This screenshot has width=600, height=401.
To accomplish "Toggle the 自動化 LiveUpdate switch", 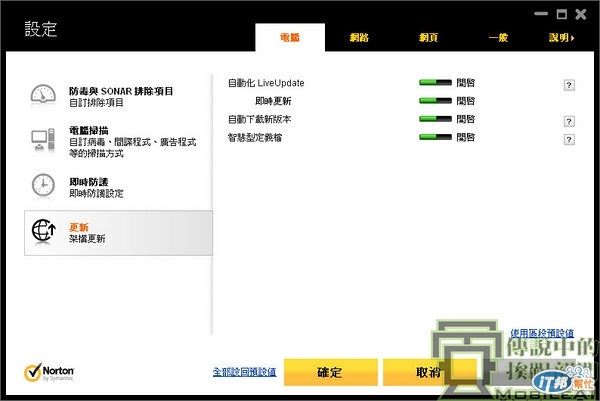I will coord(435,83).
